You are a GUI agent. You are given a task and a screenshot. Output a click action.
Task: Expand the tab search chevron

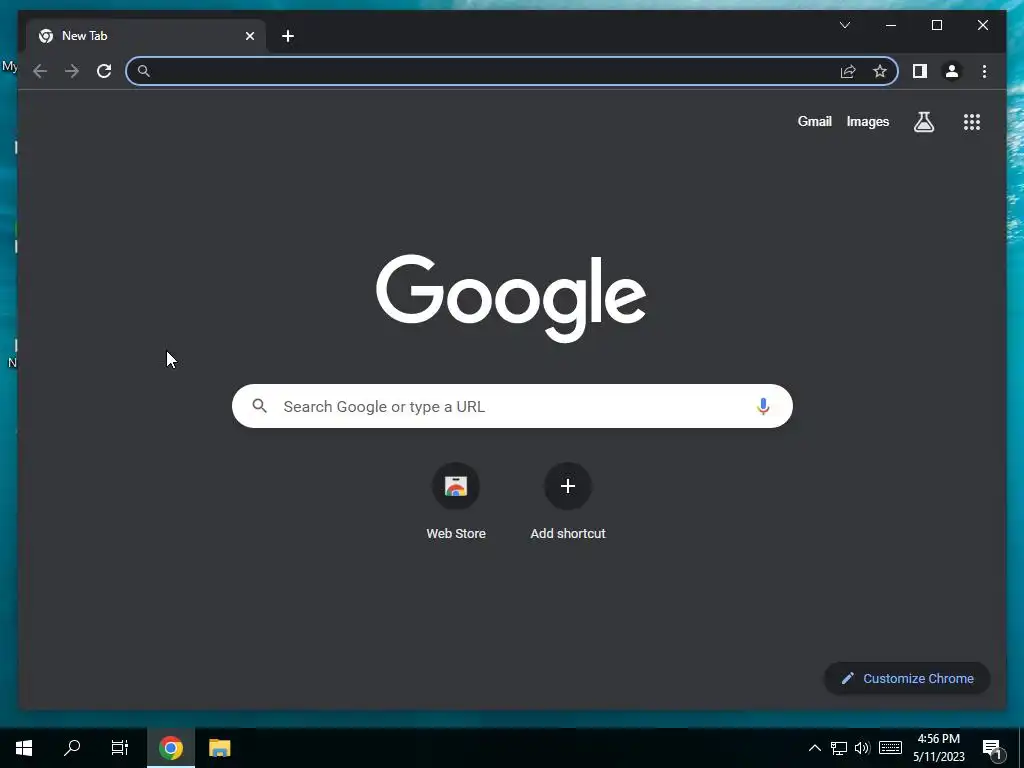[844, 25]
